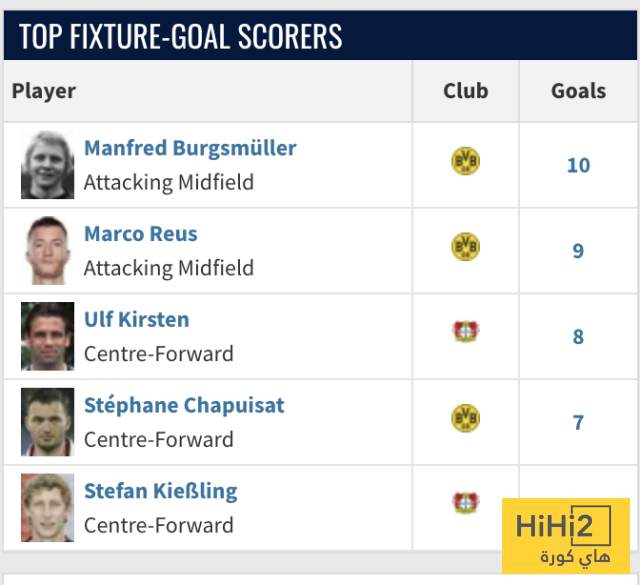Click the Dortmund crest in Marco Reus row
The width and height of the screenshot is (640, 585).
[465, 247]
